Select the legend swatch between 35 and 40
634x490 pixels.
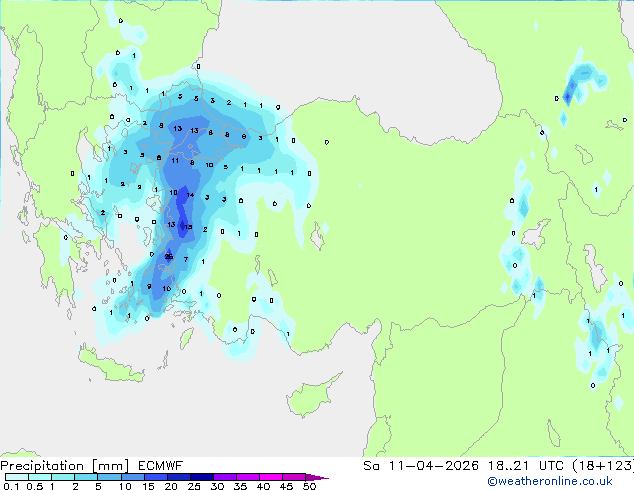click(x=247, y=477)
